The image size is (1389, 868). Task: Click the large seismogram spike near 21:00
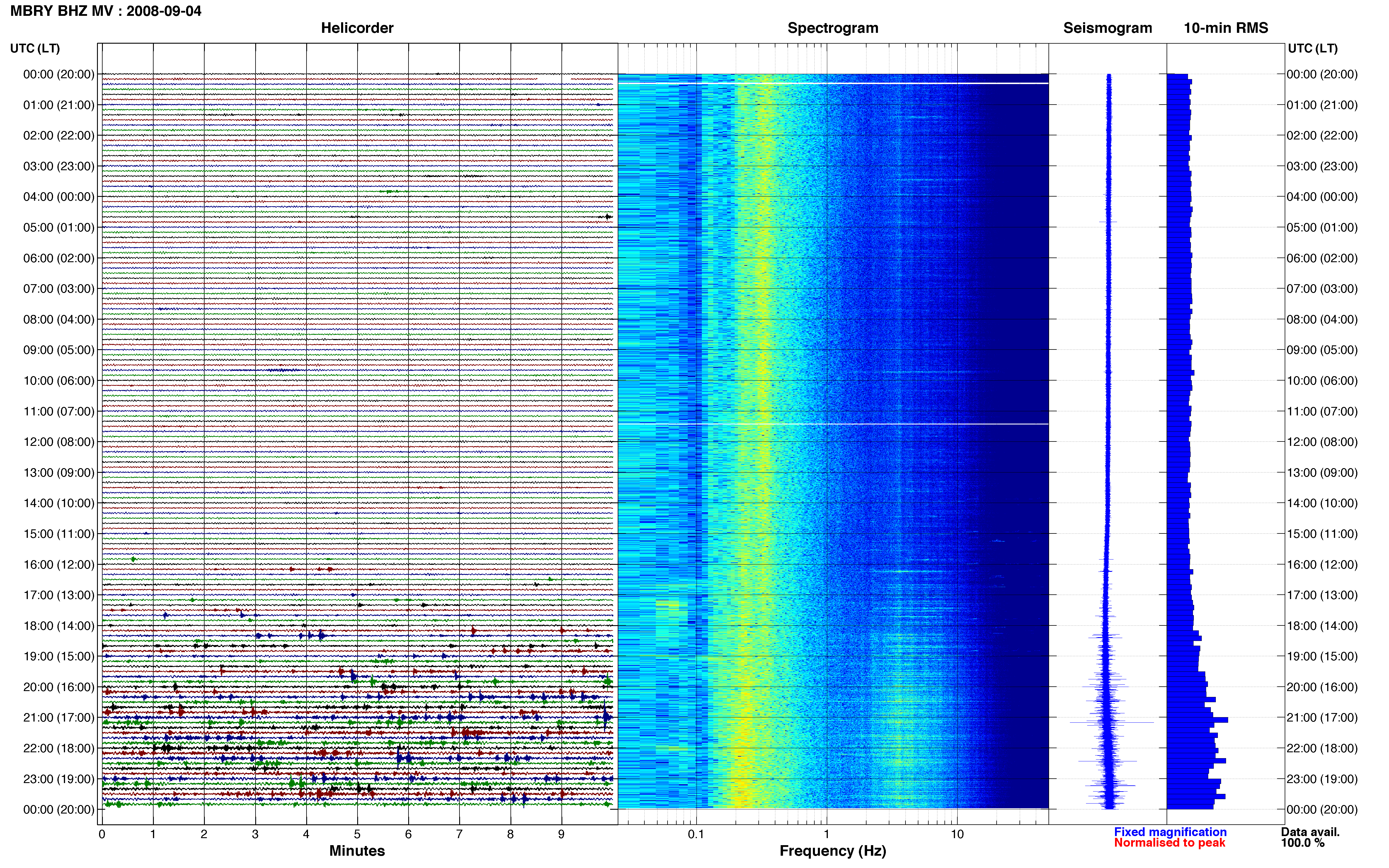click(x=1112, y=722)
